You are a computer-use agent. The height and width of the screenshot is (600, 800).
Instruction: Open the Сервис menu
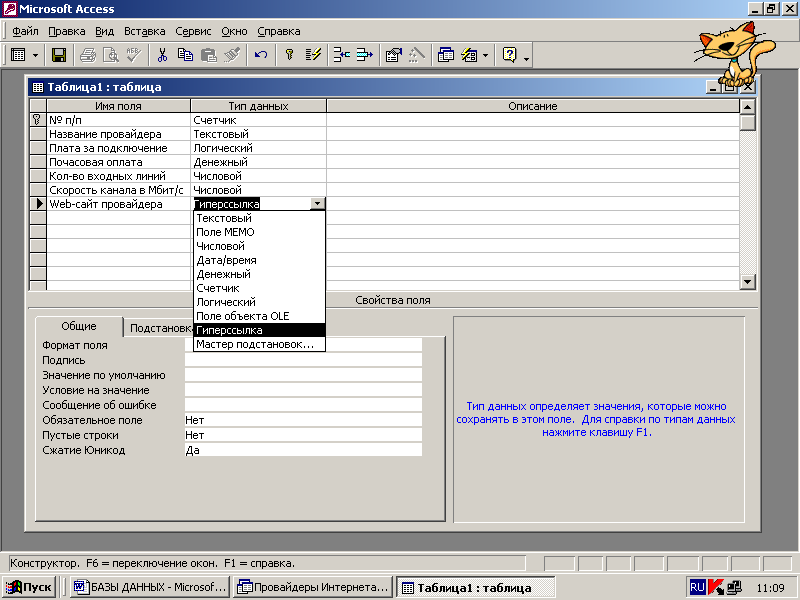click(193, 31)
